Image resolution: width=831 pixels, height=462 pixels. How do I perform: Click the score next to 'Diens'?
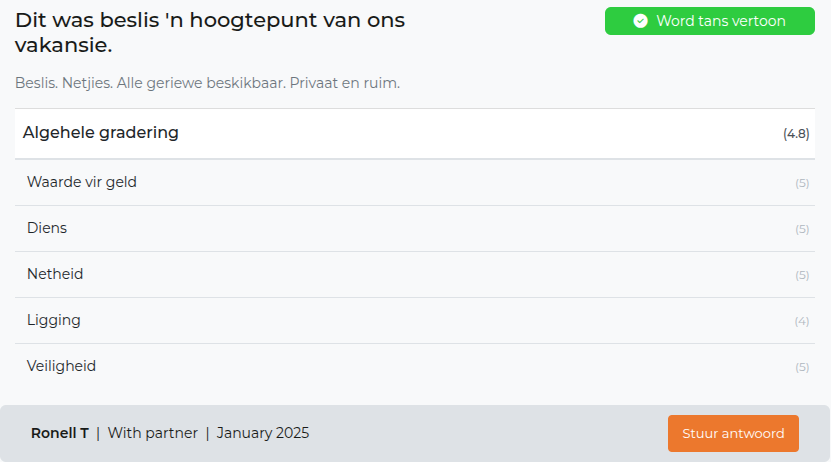pos(802,229)
